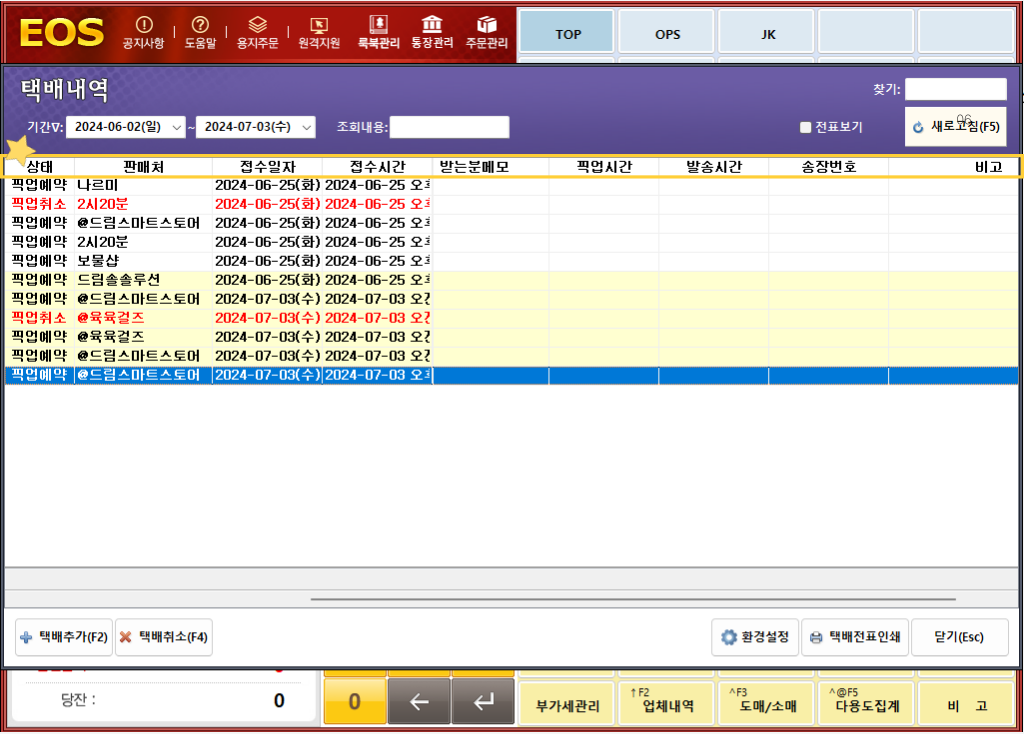
Task: Open the end date 2024-07-03 dropdown
Action: (306, 127)
